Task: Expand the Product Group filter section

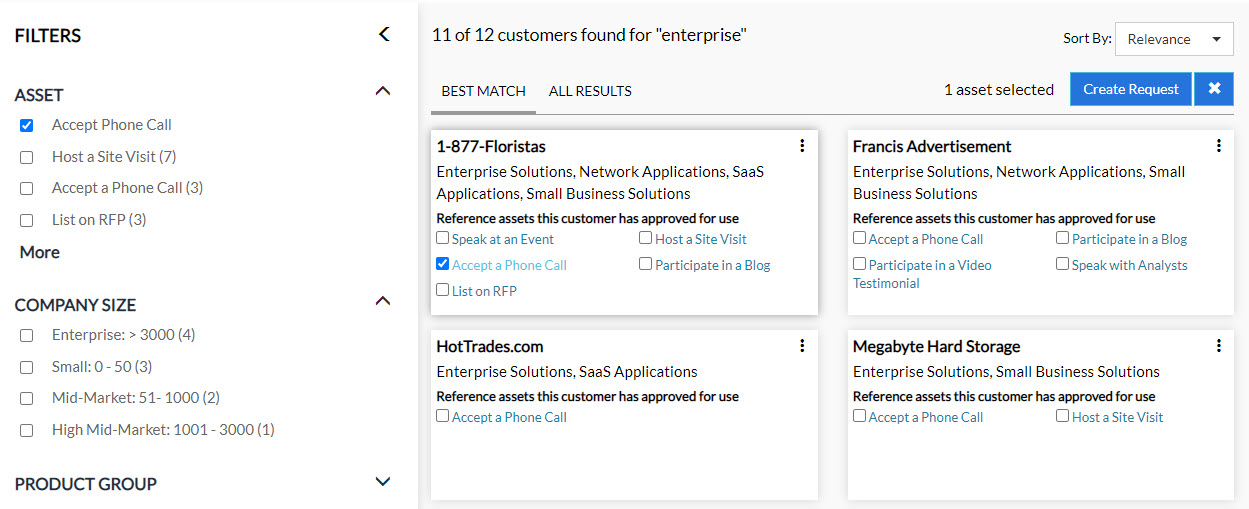Action: click(x=382, y=482)
